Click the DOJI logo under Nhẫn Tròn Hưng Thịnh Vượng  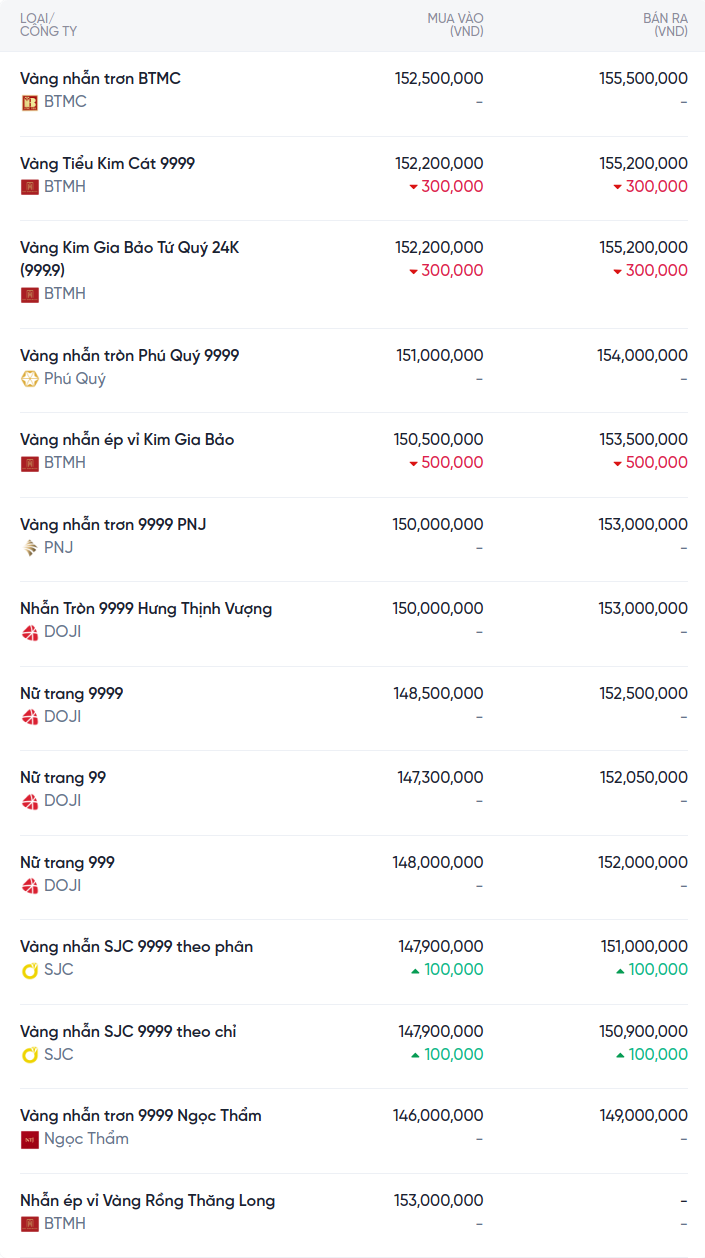coord(30,632)
